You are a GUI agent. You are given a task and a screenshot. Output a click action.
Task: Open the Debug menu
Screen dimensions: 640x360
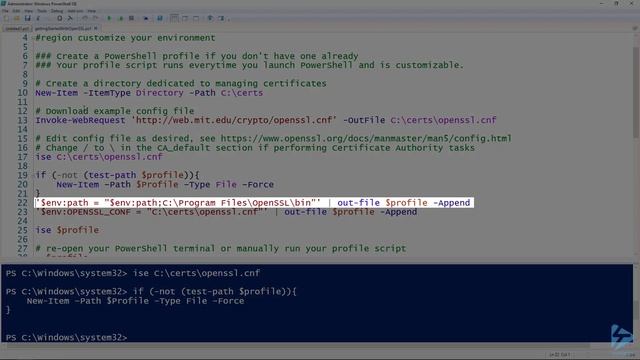(57, 11)
